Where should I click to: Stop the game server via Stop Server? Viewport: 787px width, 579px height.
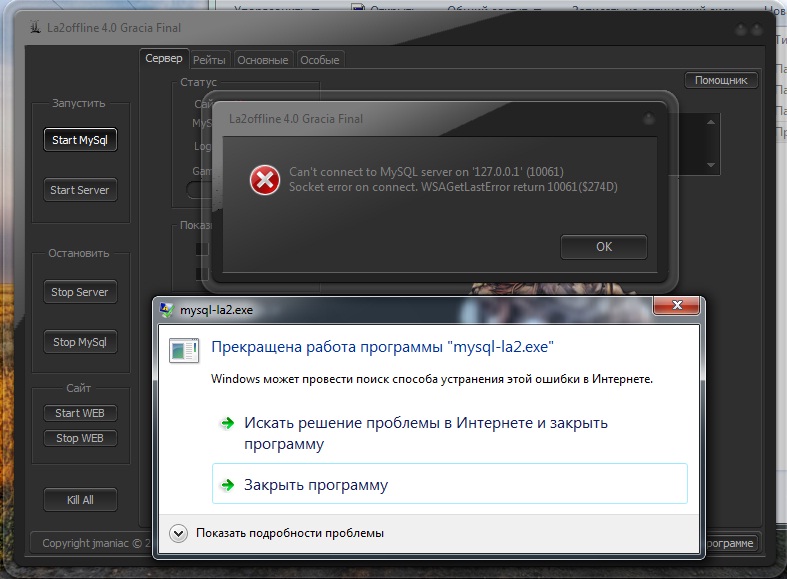[x=80, y=292]
